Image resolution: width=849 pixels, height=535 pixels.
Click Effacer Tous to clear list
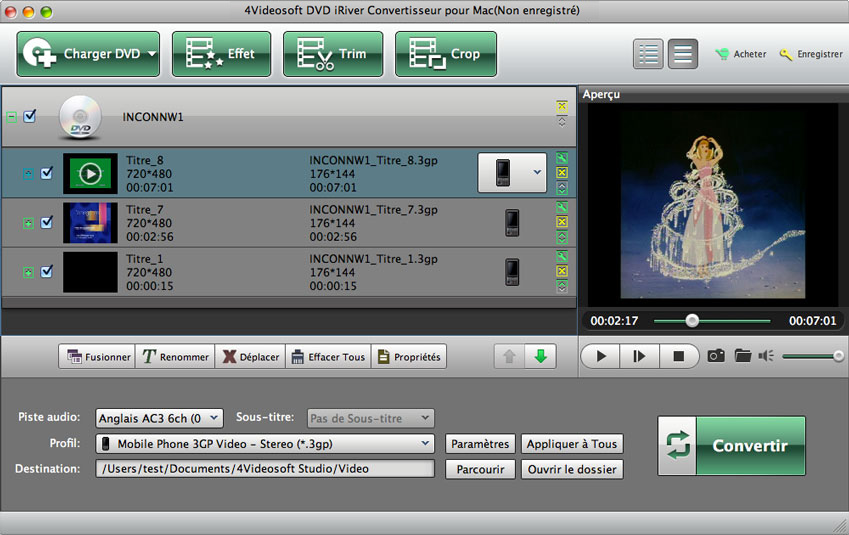[328, 356]
